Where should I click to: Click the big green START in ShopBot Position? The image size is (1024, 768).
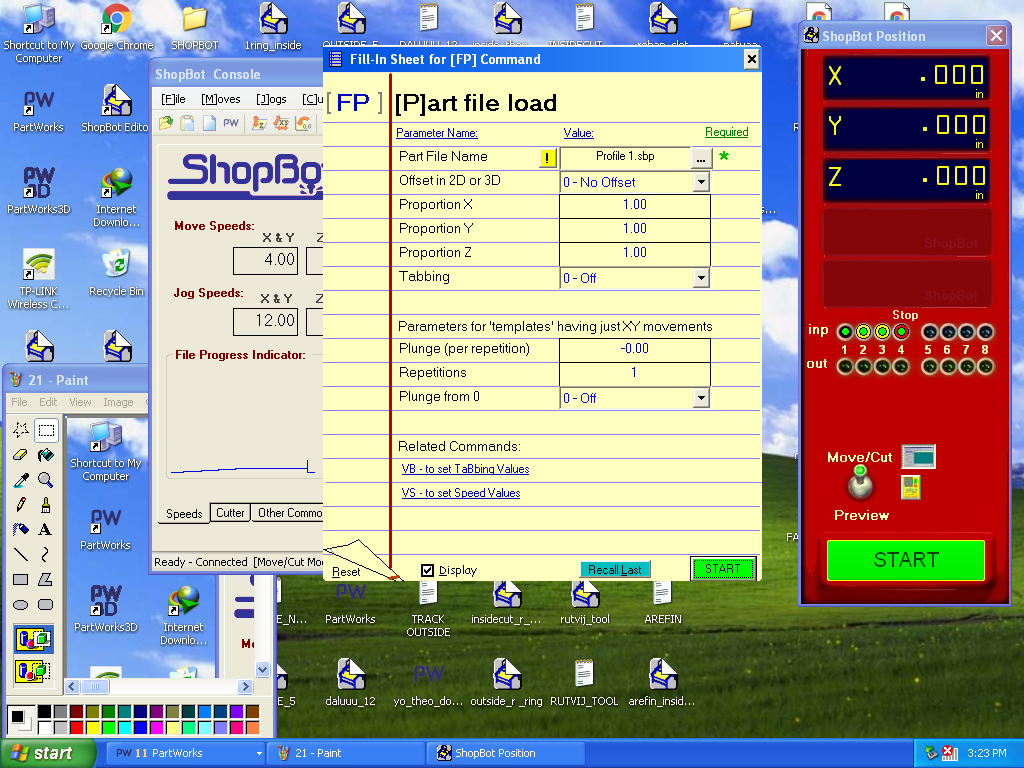click(x=906, y=560)
